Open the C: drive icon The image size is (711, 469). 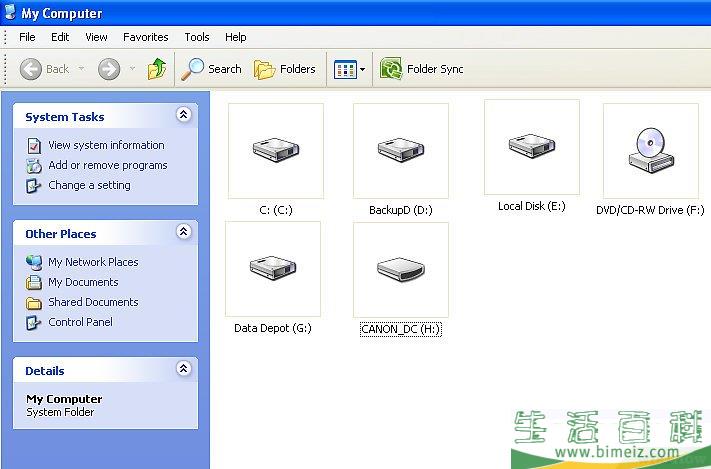pos(275,151)
